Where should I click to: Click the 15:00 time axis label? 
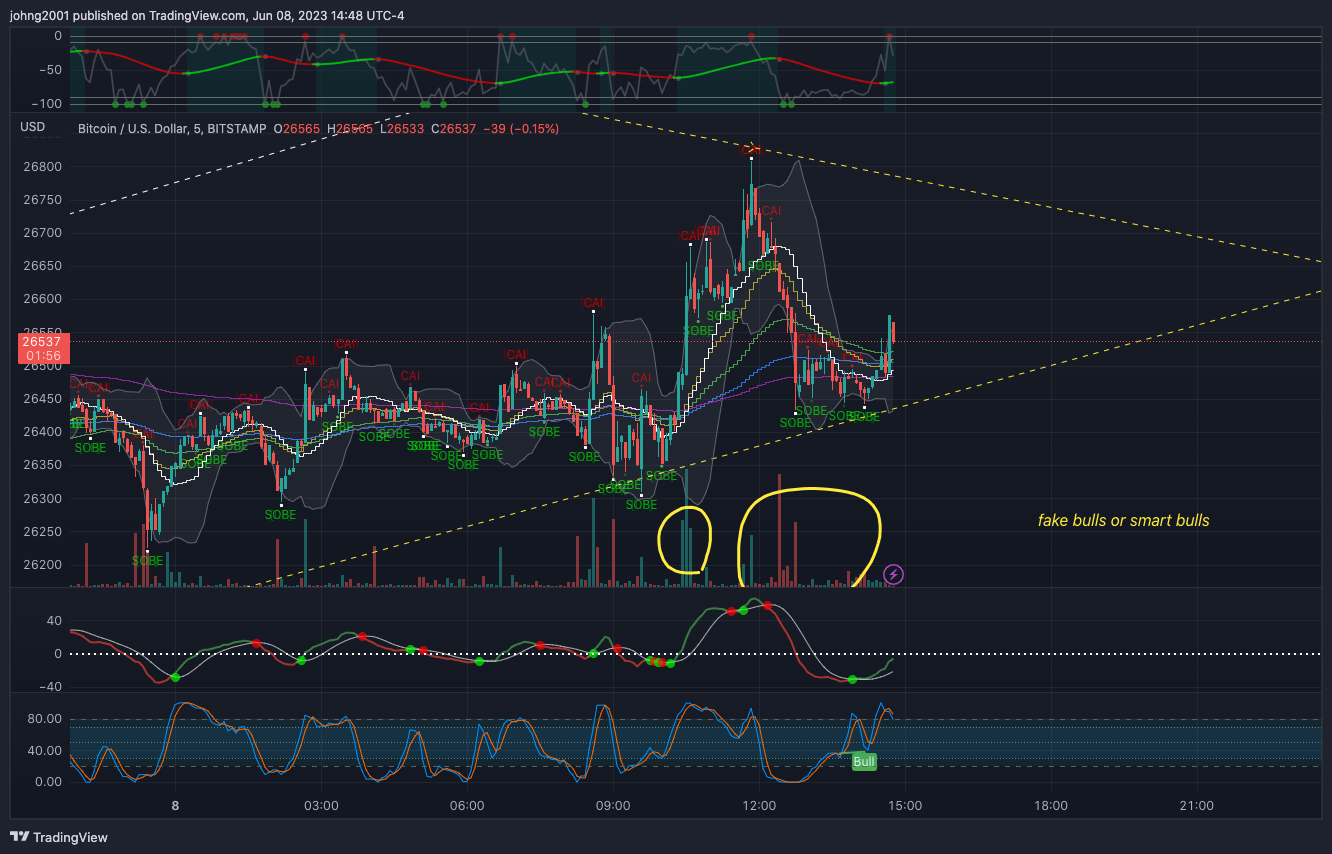click(905, 806)
